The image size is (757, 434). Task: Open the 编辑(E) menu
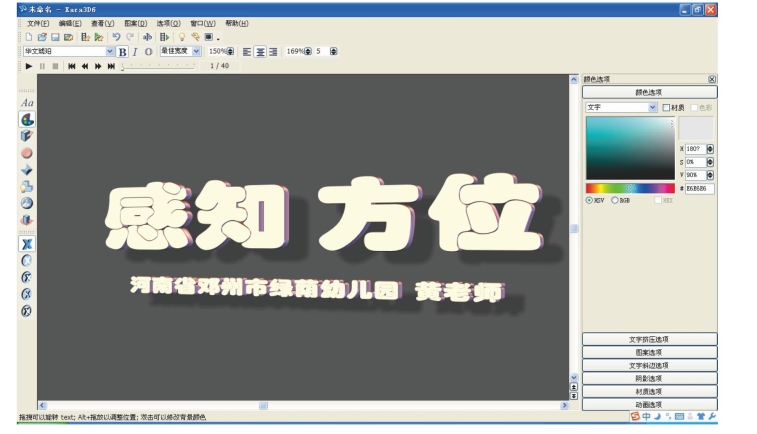pyautogui.click(x=70, y=23)
